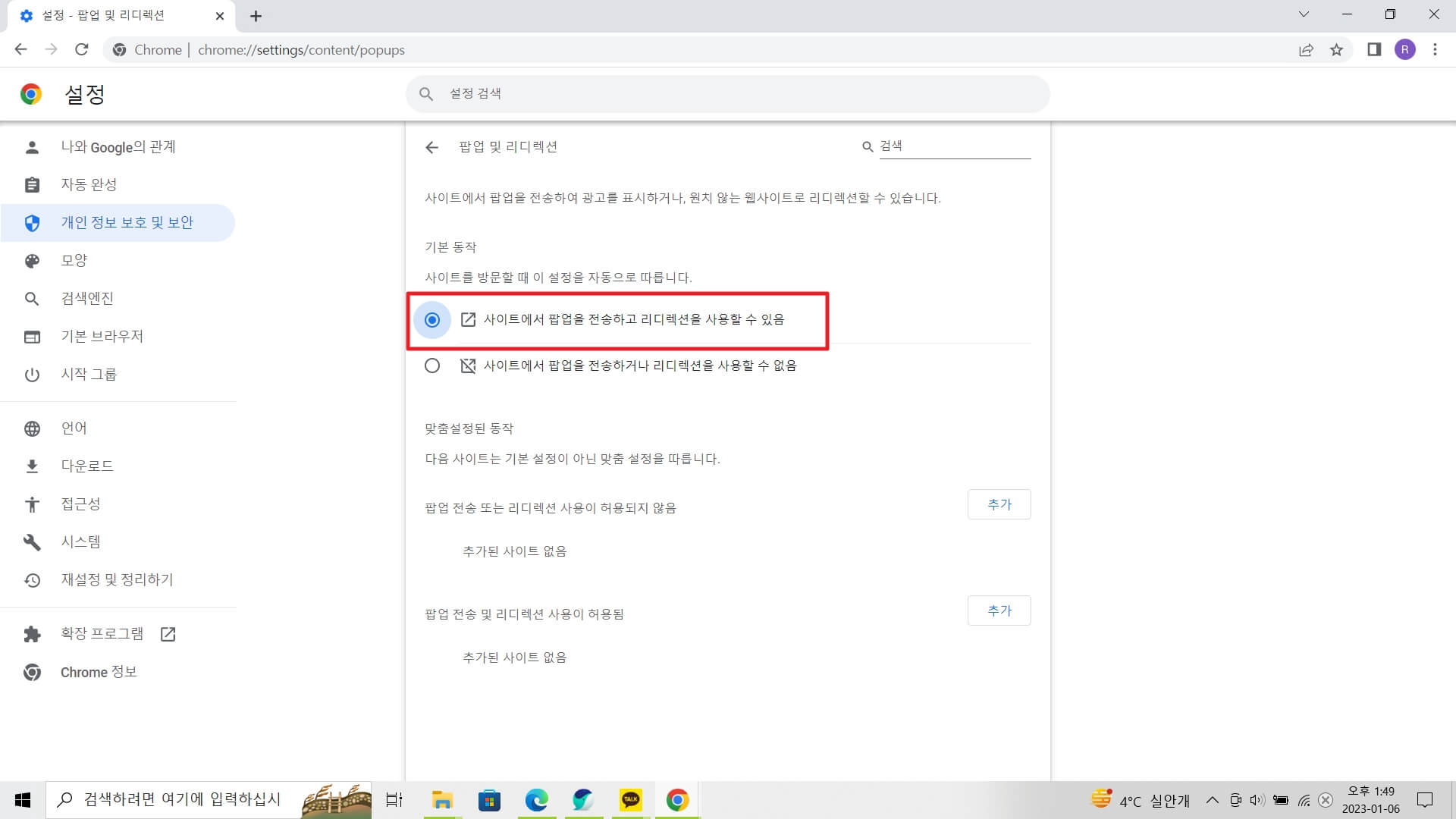The height and width of the screenshot is (819, 1456).
Task: Open 시스템 wrench settings icon
Action: [32, 541]
